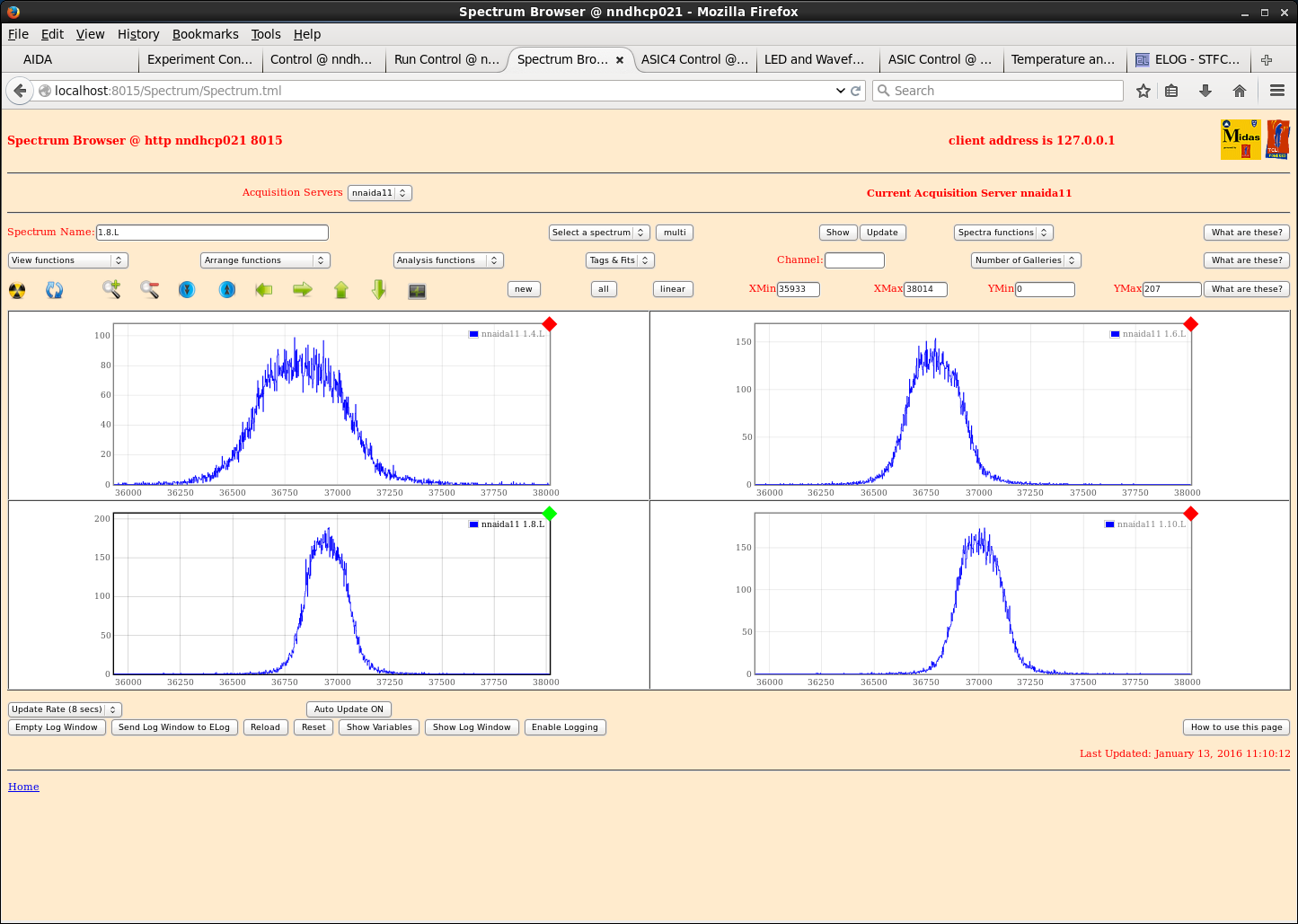Open the View functions dropdown

coord(68,260)
